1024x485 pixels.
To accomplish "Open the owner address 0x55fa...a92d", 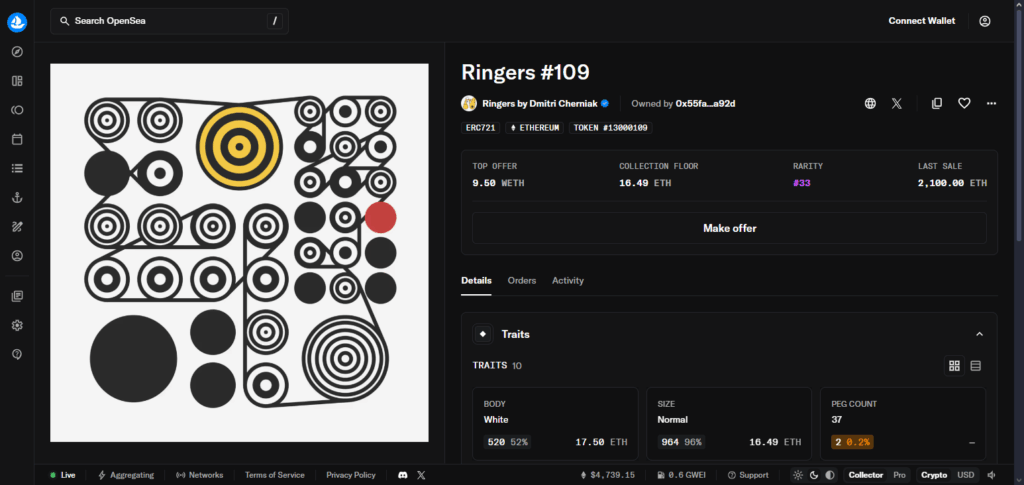I will click(705, 103).
